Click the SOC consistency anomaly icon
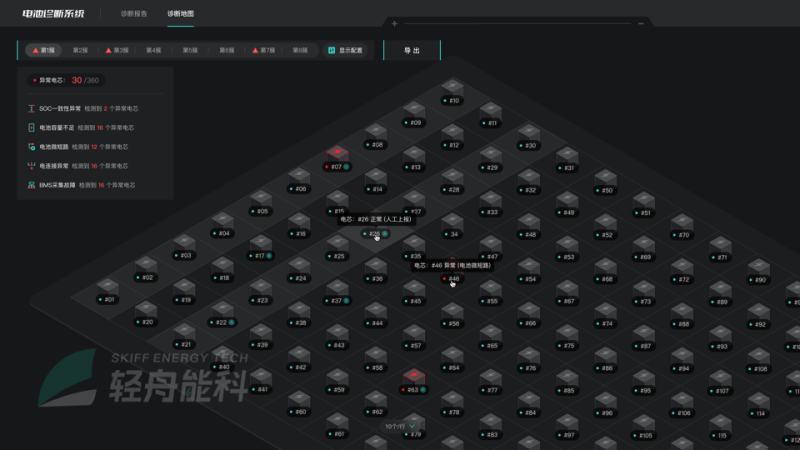 32,108
